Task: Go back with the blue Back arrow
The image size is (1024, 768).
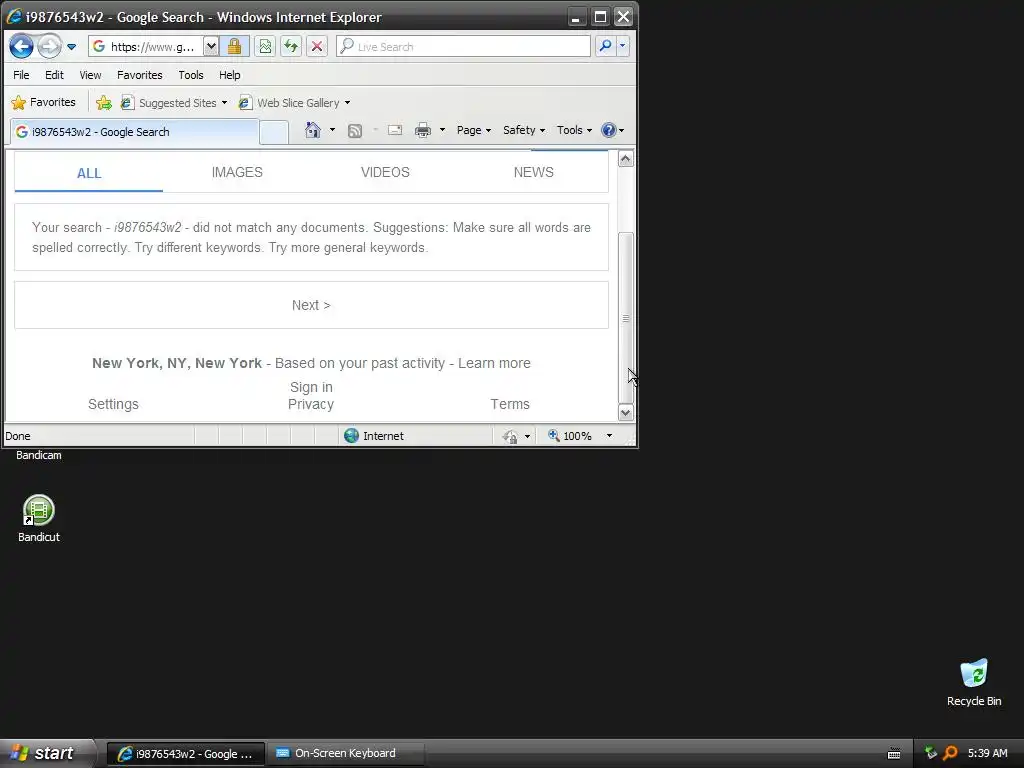Action: pyautogui.click(x=22, y=46)
